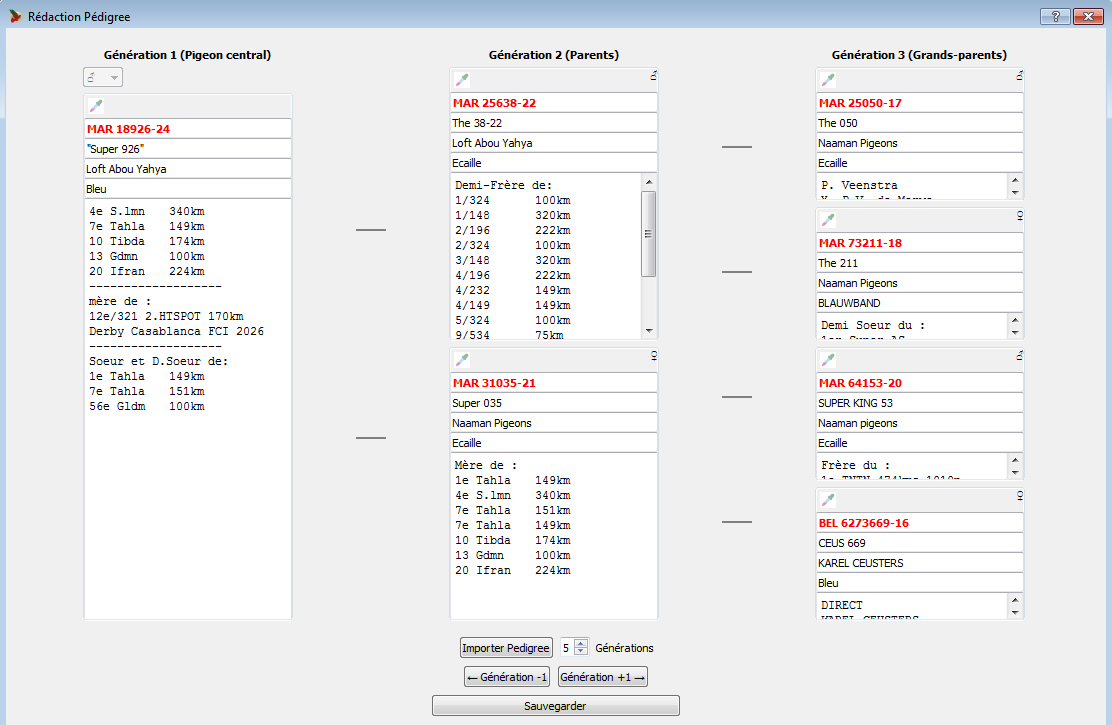Click the name field "Super 926"
The width and height of the screenshot is (1112, 725).
[188, 149]
